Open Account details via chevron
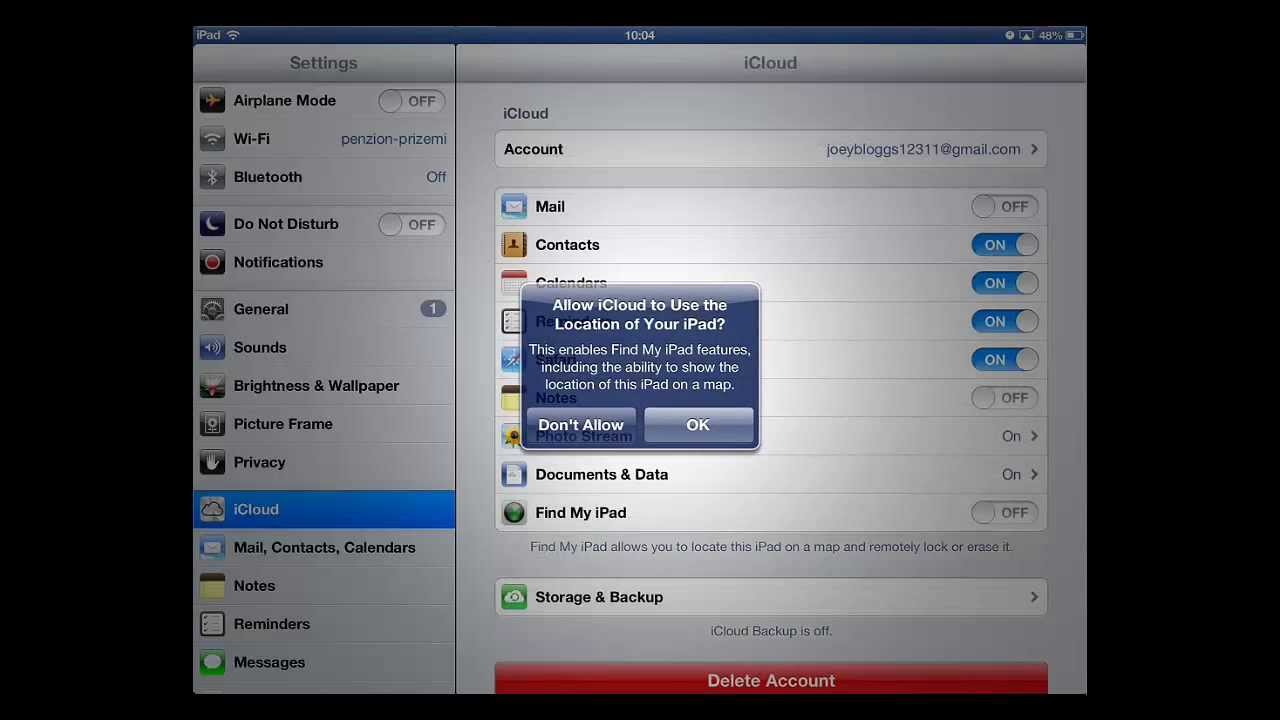1280x720 pixels. (1034, 149)
